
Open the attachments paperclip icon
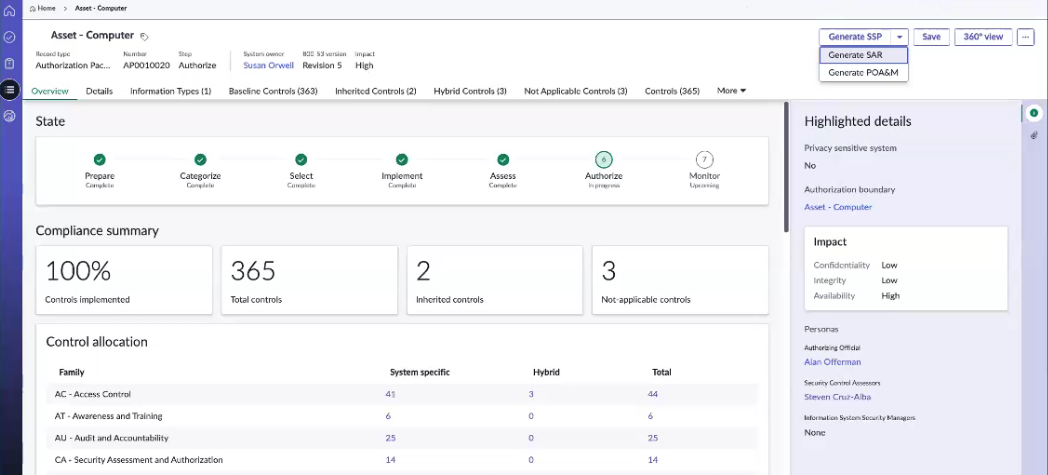click(x=1034, y=135)
